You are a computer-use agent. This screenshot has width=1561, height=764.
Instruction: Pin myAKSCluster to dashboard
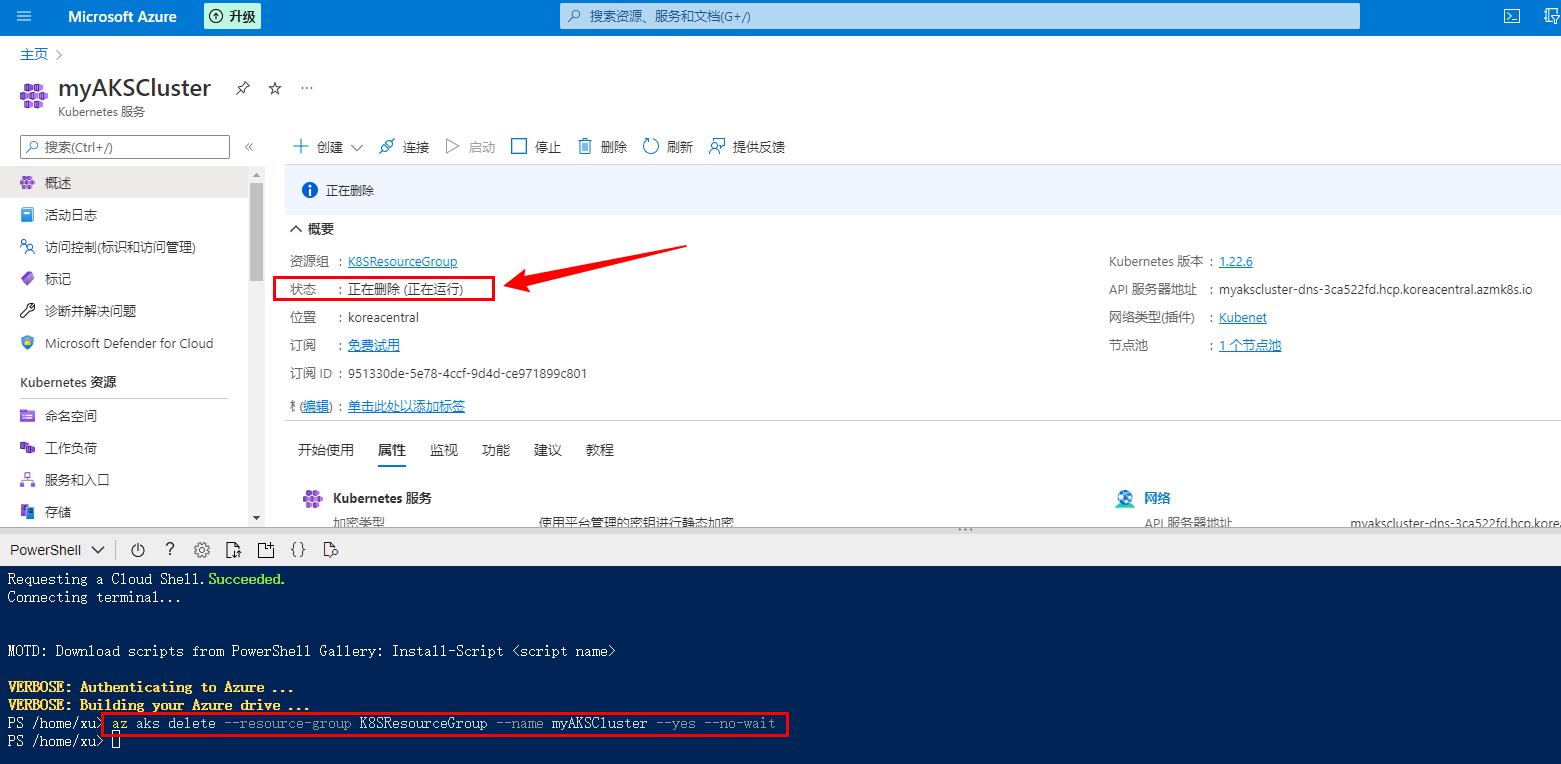(x=242, y=88)
